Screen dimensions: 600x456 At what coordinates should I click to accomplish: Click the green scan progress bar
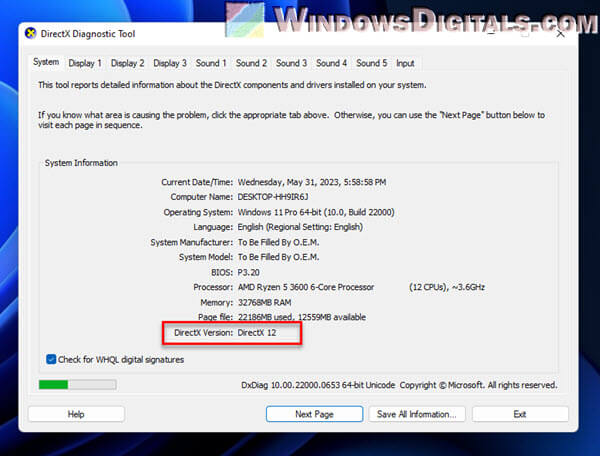click(x=78, y=384)
